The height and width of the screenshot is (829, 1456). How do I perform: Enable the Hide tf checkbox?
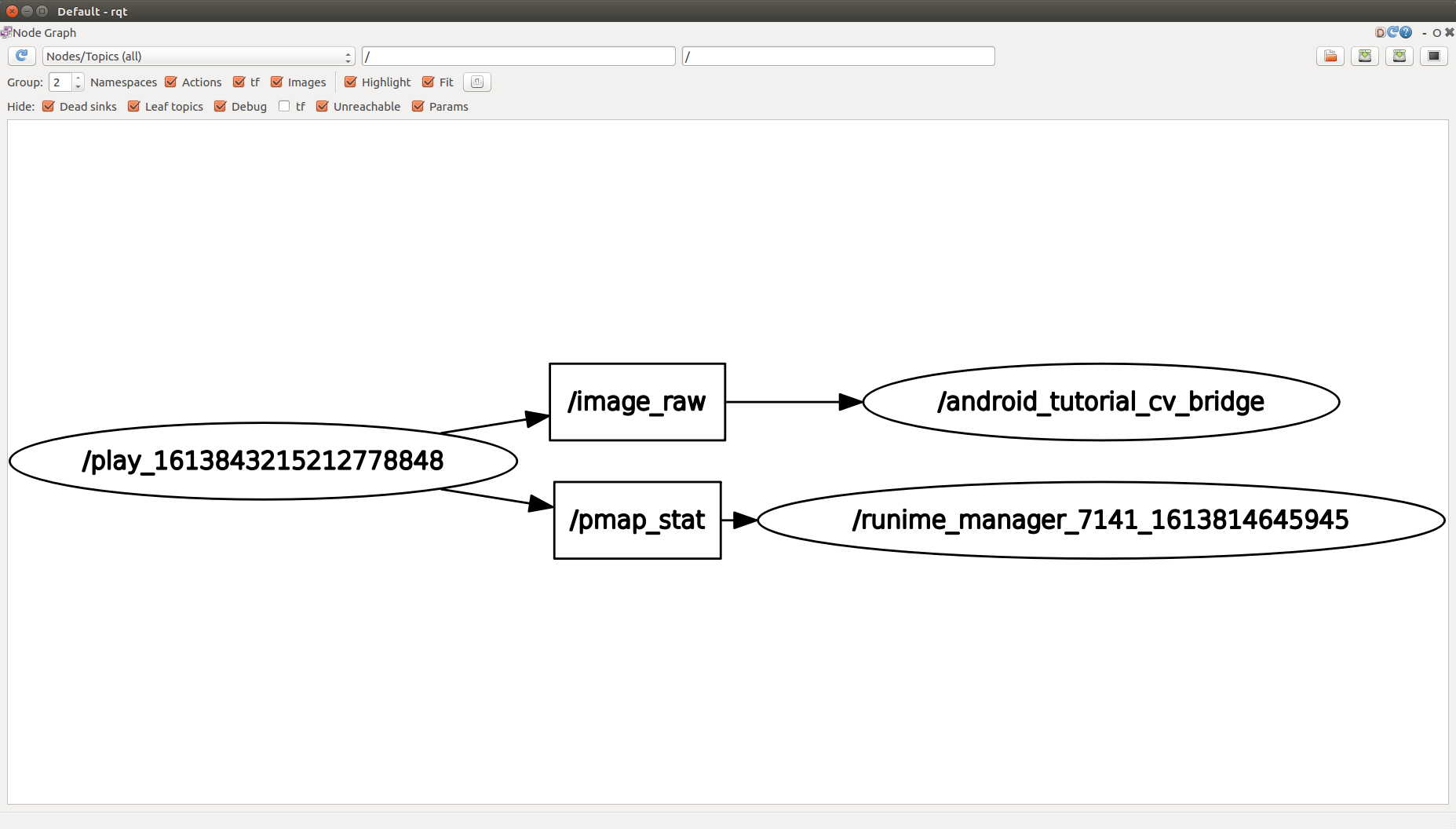[x=284, y=107]
